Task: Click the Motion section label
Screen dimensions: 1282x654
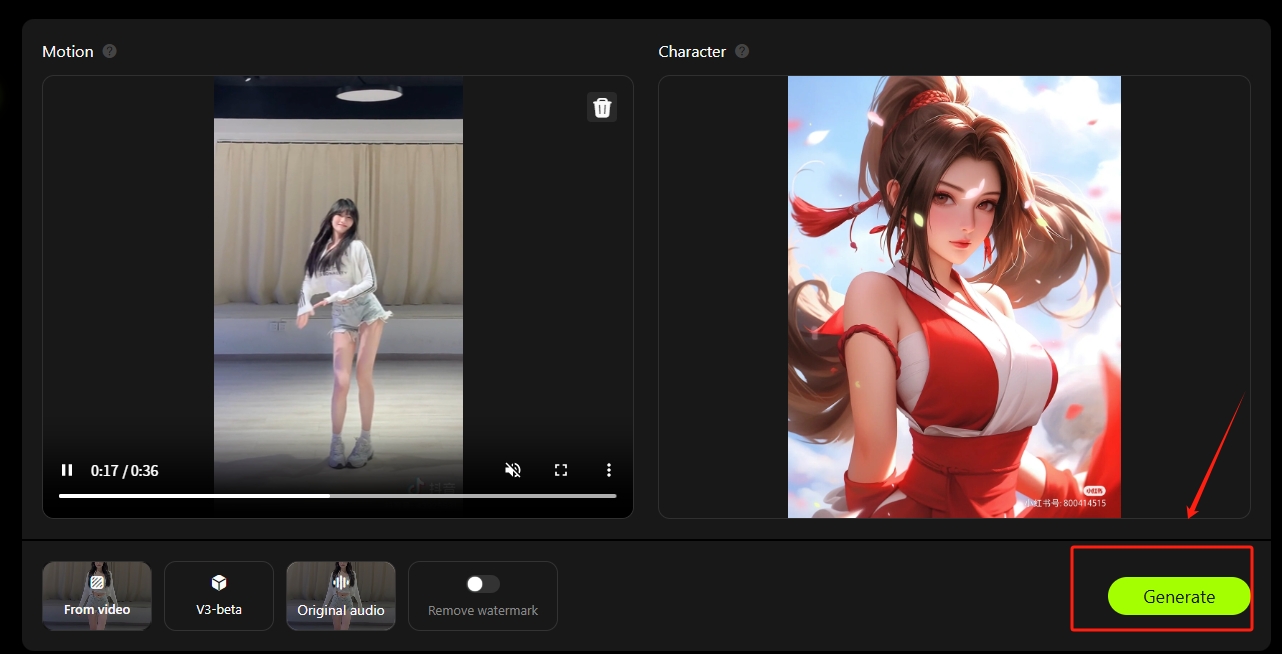Action: point(68,51)
